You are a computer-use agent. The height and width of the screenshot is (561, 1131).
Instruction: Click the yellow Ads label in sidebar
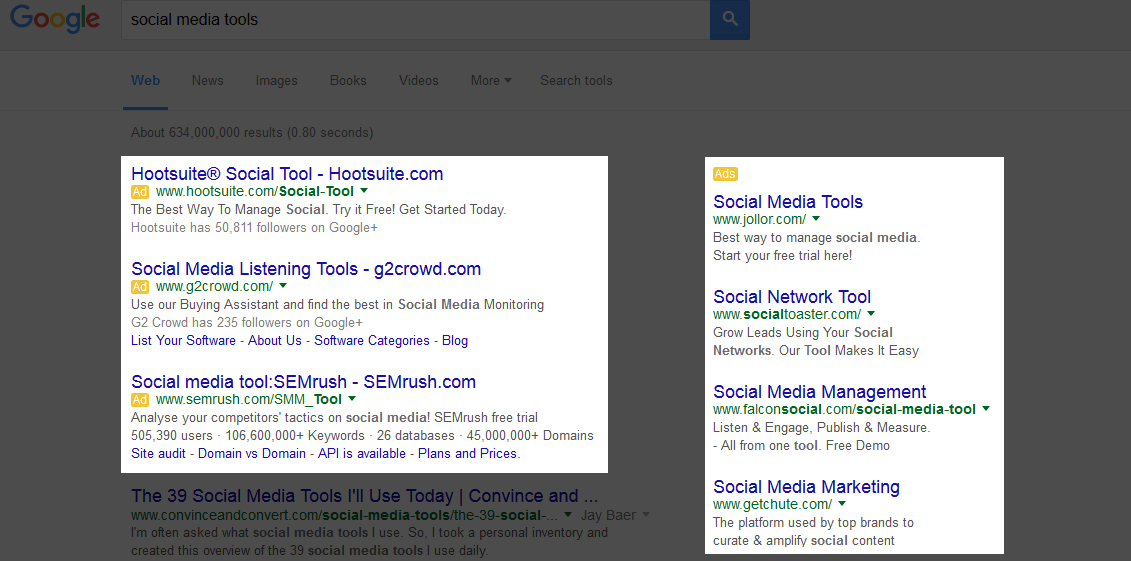[x=725, y=174]
